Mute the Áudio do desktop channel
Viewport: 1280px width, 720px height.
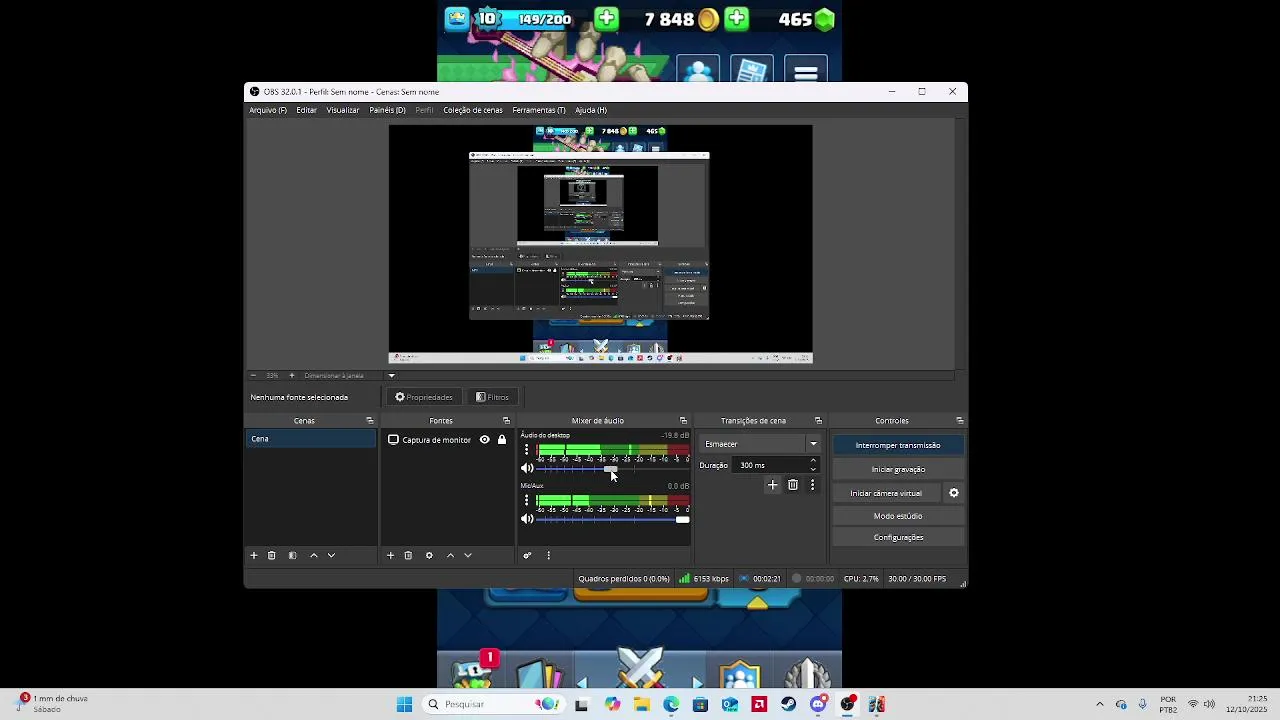pyautogui.click(x=527, y=469)
